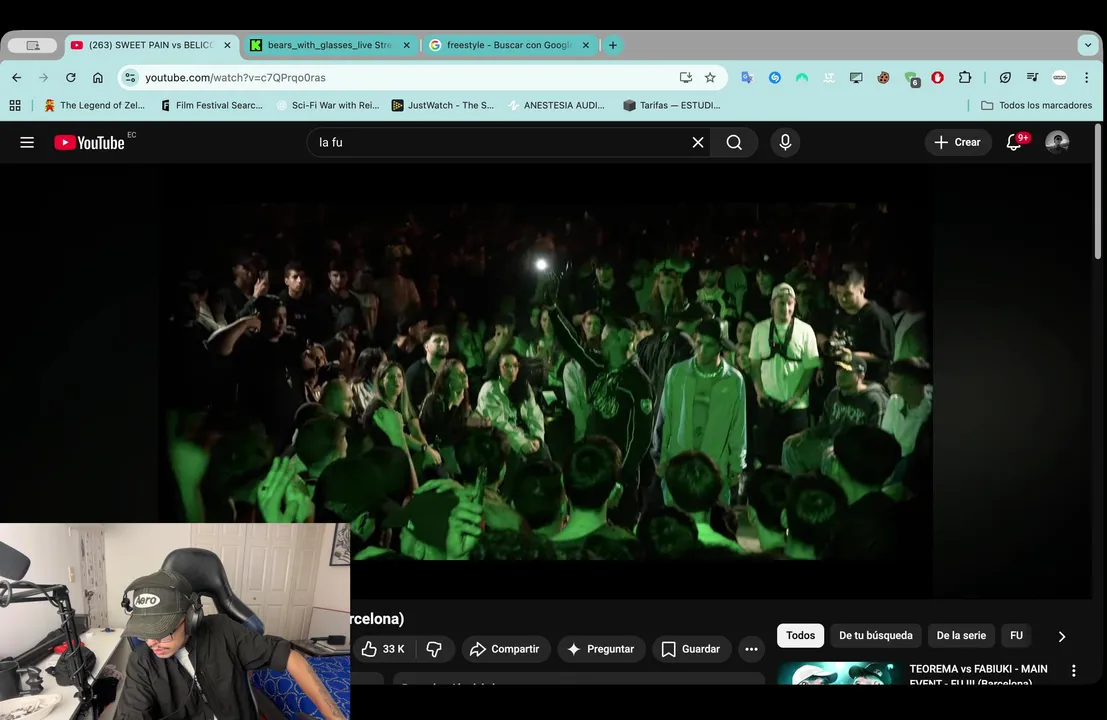Open Google Translate extension
This screenshot has height=720, width=1107.
(x=747, y=78)
